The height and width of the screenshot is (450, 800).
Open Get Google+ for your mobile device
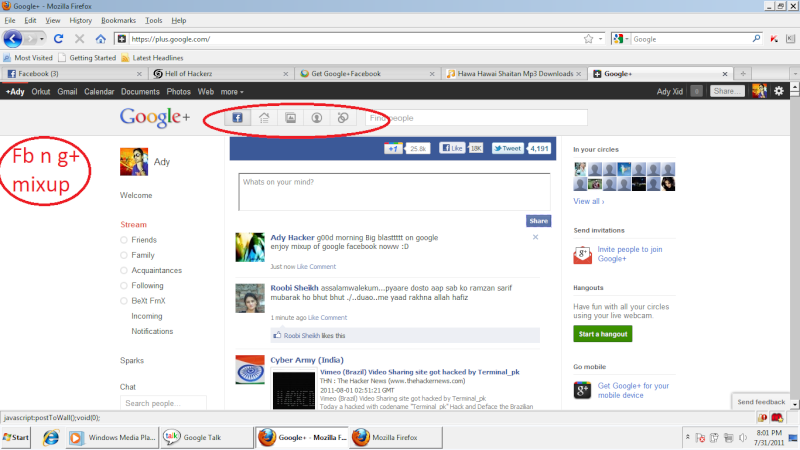pos(633,390)
